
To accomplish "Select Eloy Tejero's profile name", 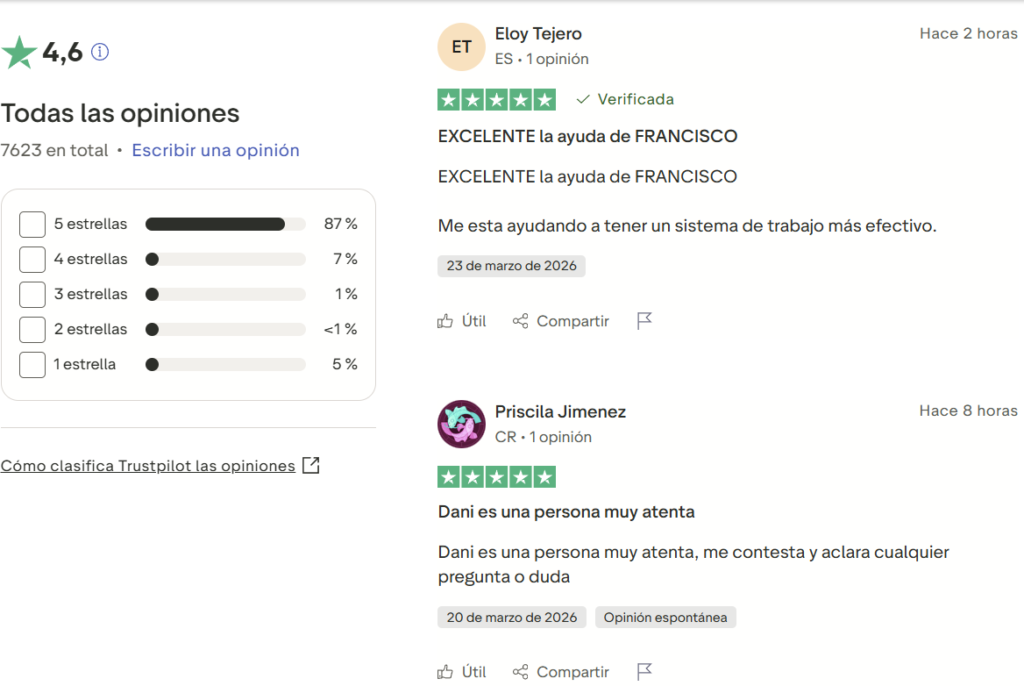I will (538, 33).
